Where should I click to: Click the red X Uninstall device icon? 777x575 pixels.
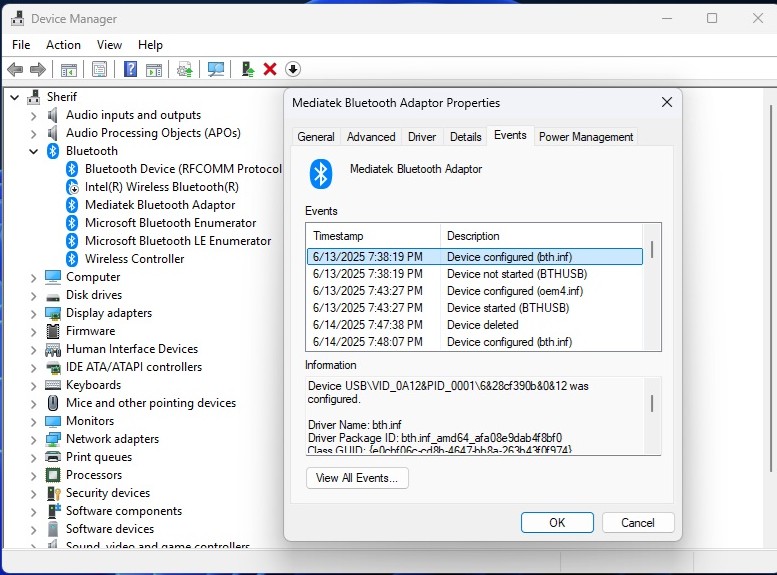click(x=270, y=69)
